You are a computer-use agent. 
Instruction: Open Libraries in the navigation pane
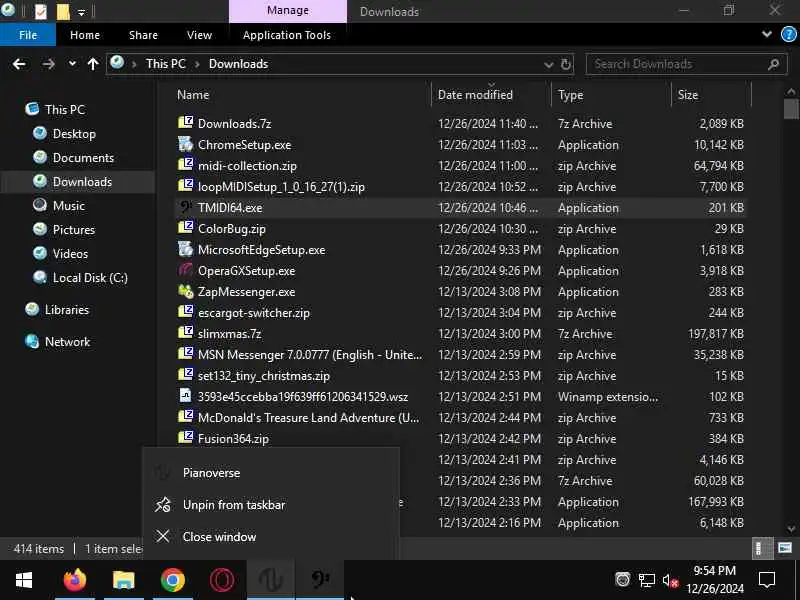[66, 310]
